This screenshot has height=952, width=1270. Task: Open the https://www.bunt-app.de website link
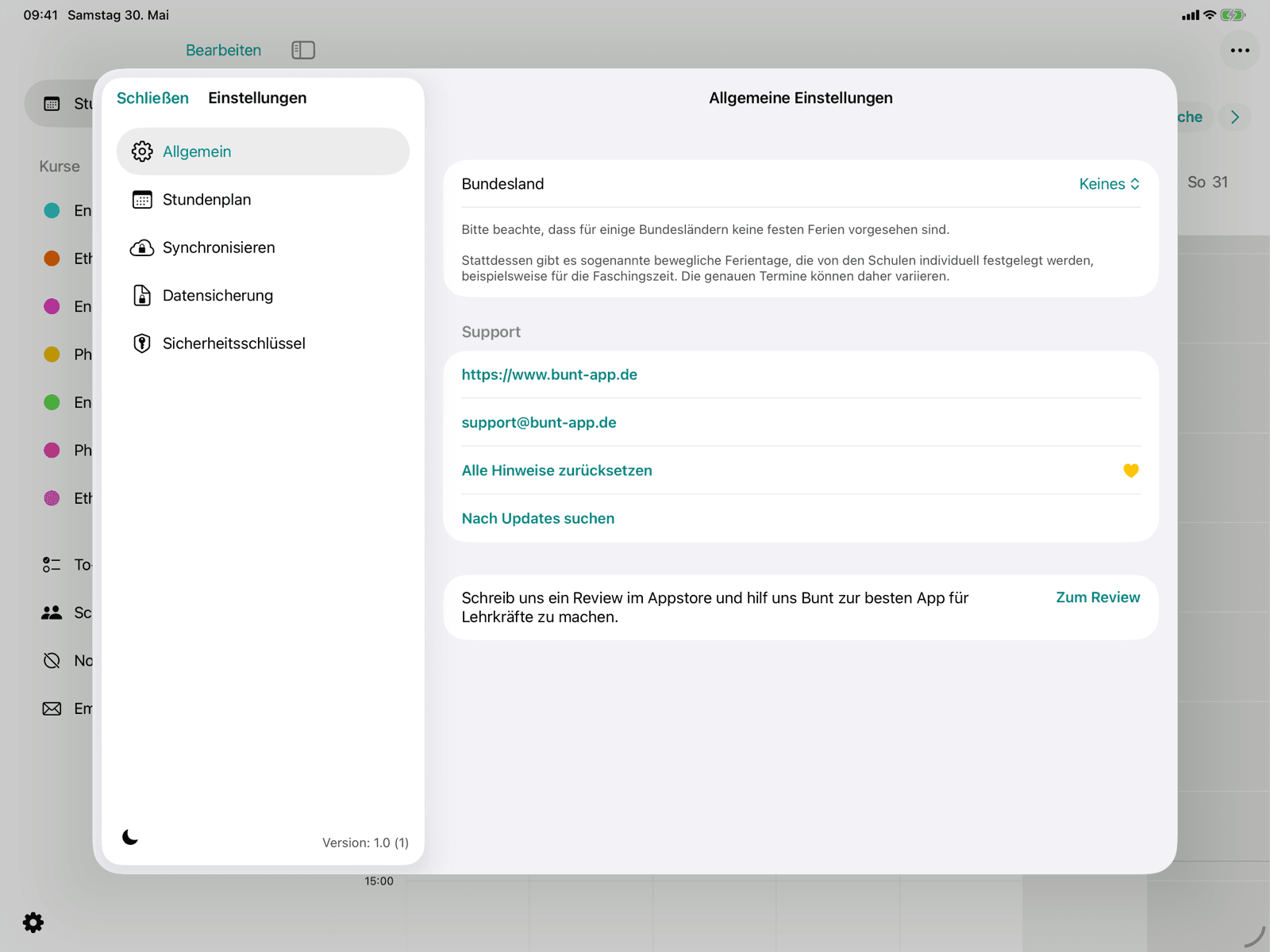pyautogui.click(x=549, y=374)
